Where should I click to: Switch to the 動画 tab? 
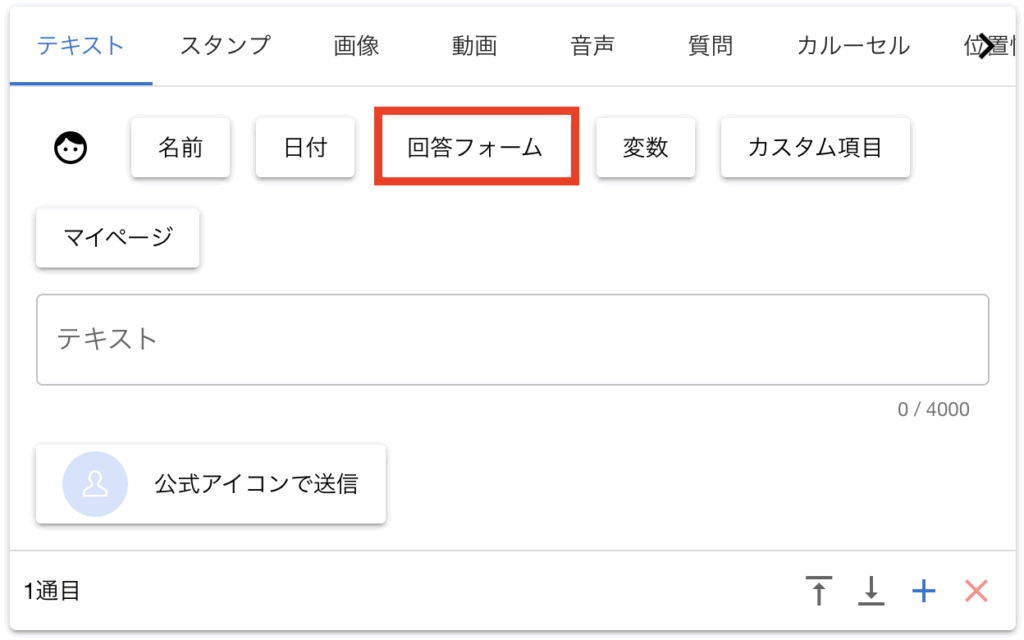[x=474, y=45]
